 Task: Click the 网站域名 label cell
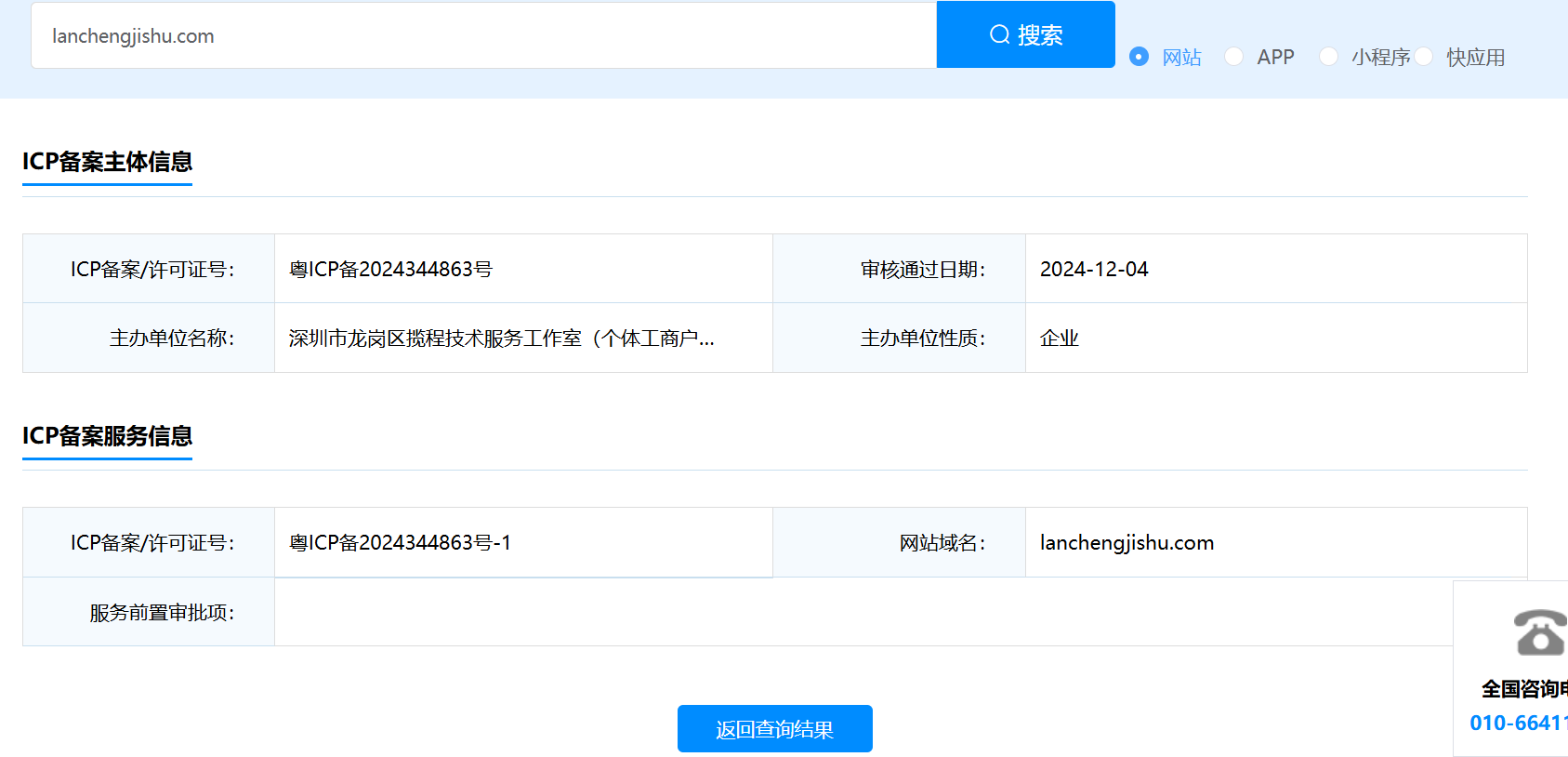(899, 542)
